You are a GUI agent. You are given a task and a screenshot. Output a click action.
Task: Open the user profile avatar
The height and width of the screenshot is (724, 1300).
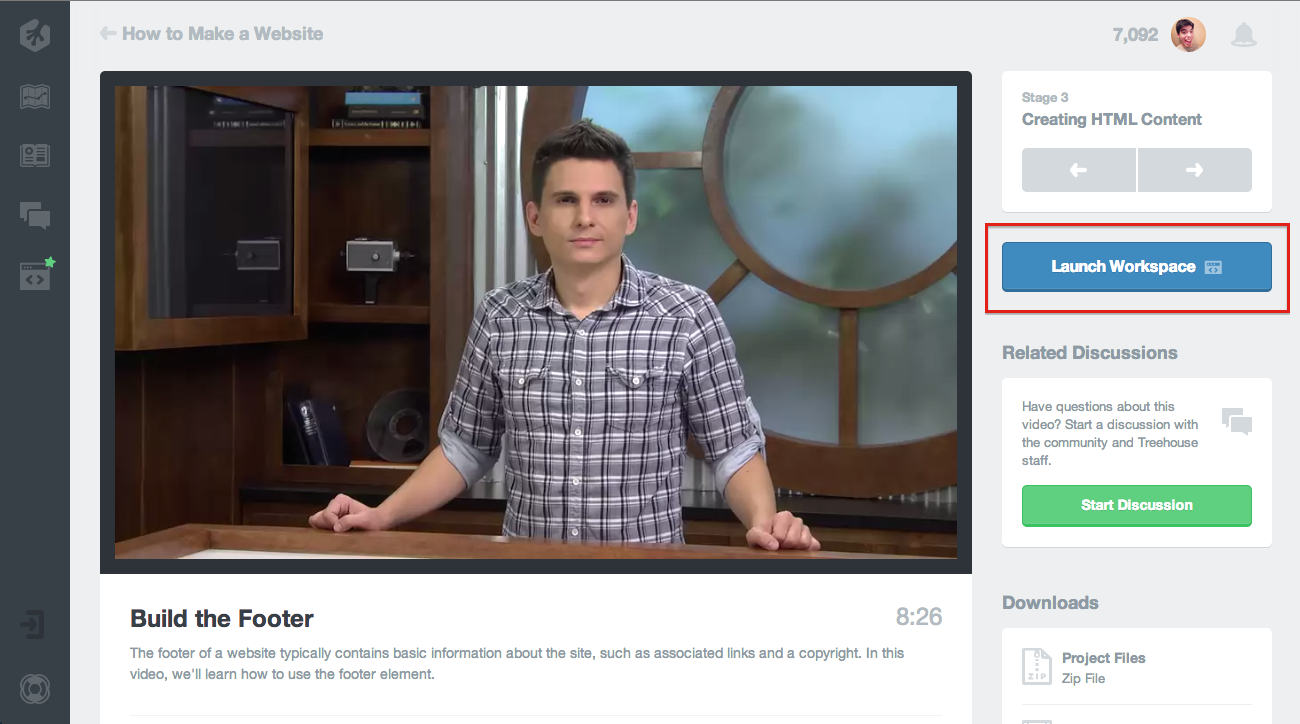[1189, 35]
